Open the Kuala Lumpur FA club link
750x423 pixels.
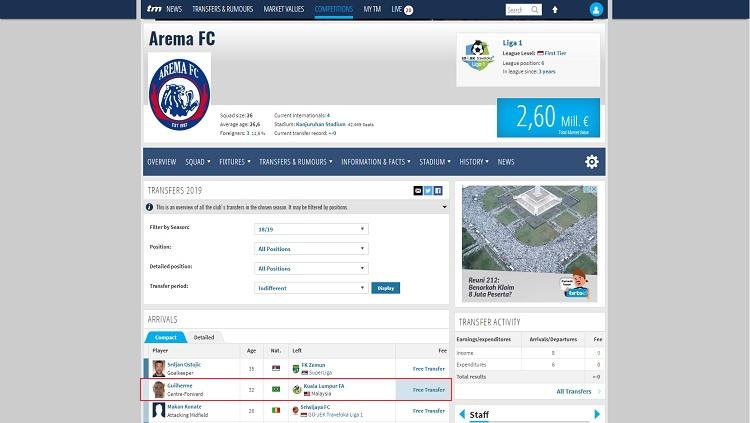(324, 386)
